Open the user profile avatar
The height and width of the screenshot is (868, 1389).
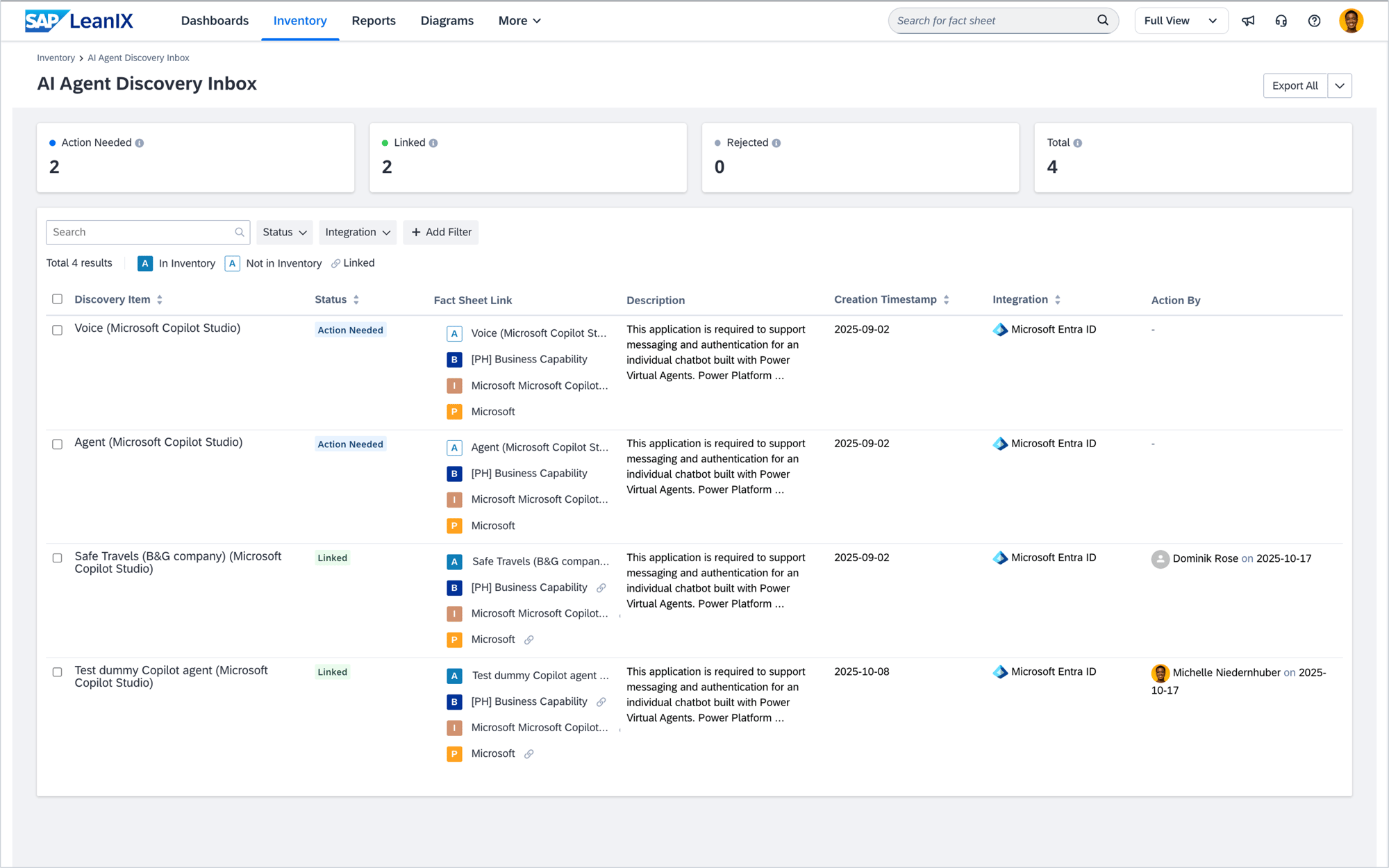click(x=1351, y=21)
